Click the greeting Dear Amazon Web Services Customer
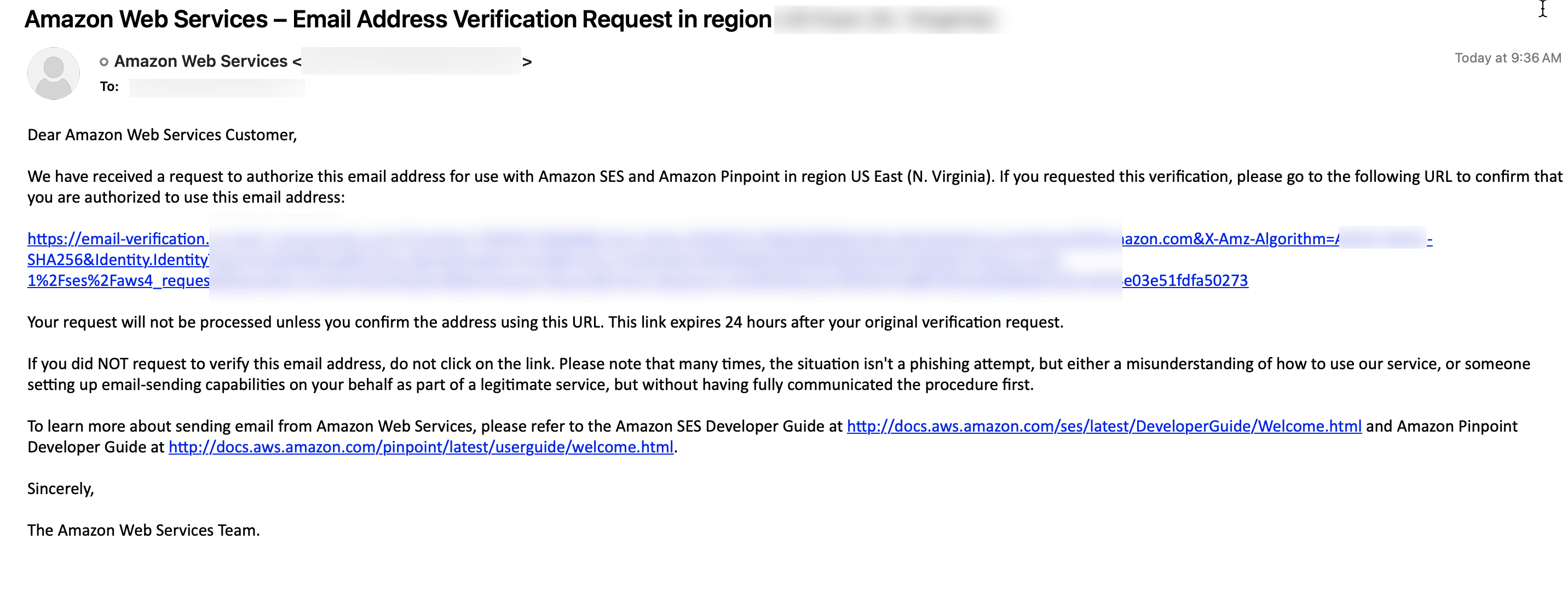The image size is (1568, 608). 162,135
